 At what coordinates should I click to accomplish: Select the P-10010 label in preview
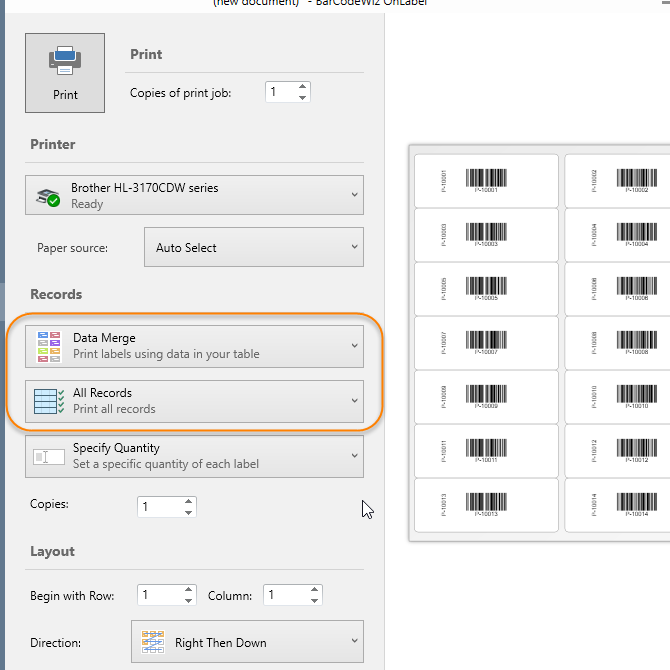coord(618,397)
